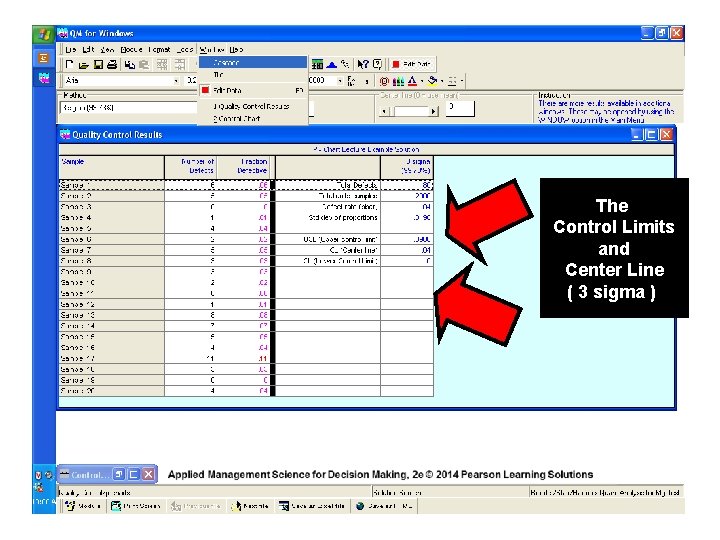
Task: Select 1 Quality Control Results entry
Action: [253, 107]
